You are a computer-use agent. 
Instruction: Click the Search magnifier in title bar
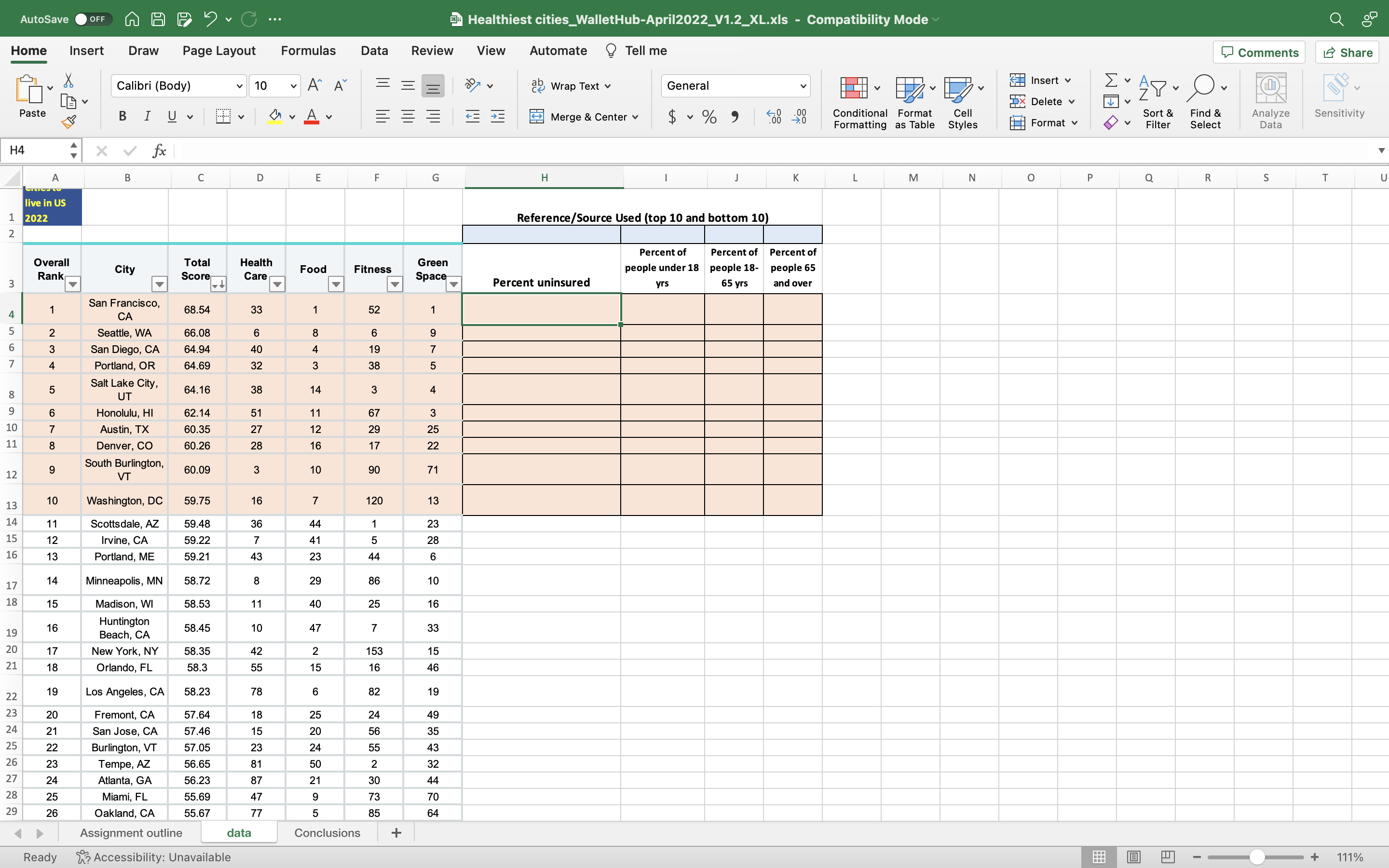(1336, 19)
